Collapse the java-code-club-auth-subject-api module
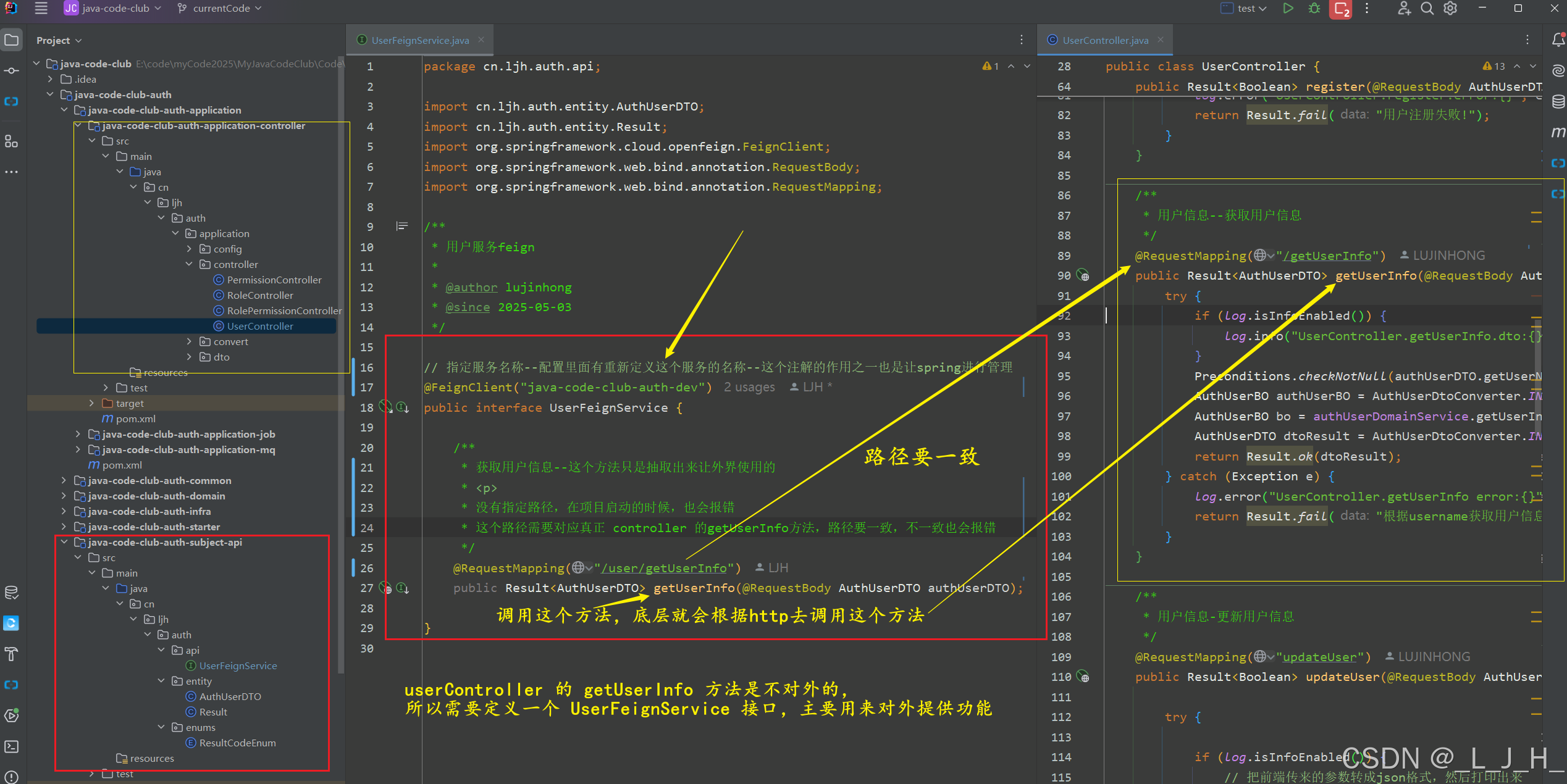Image resolution: width=1567 pixels, height=784 pixels. 64,542
